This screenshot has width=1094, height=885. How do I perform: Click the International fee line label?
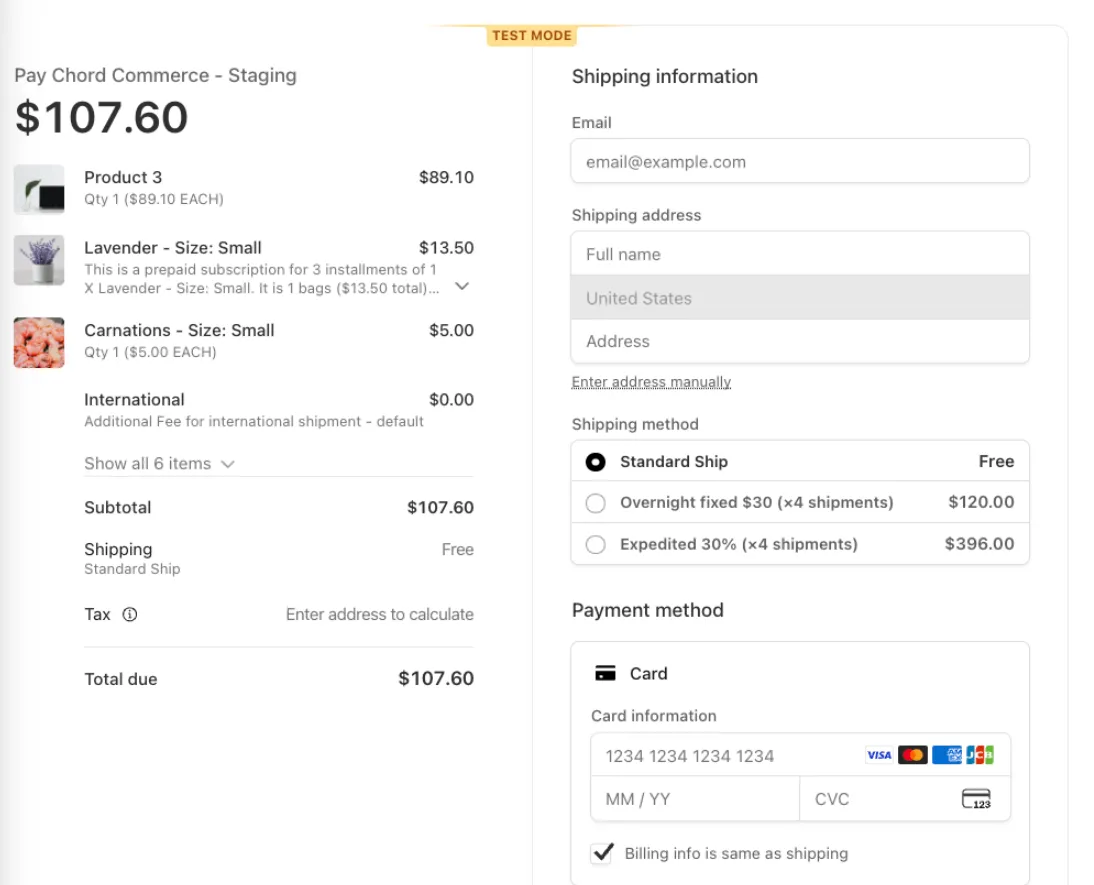(x=135, y=399)
